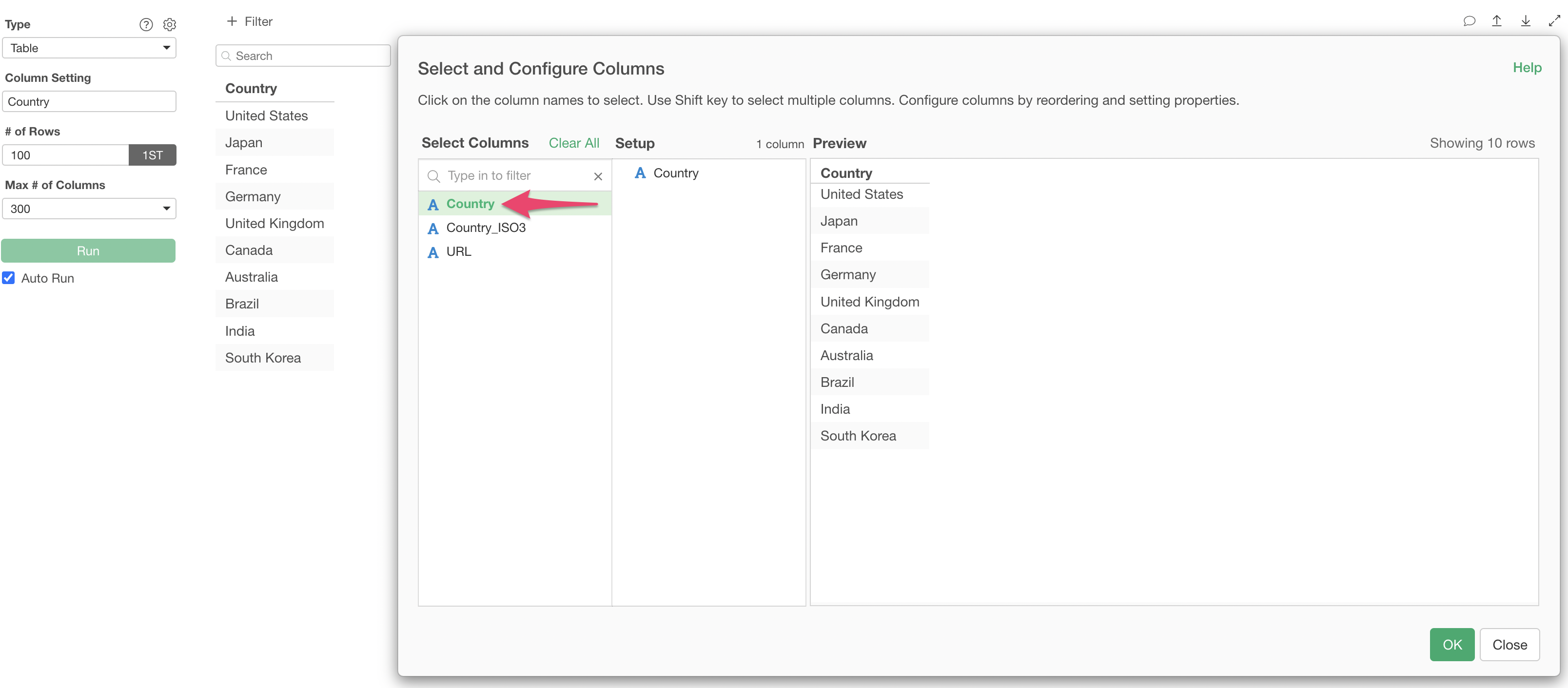Image resolution: width=1568 pixels, height=688 pixels.
Task: Expand chart to full screen icon
Action: point(1554,21)
